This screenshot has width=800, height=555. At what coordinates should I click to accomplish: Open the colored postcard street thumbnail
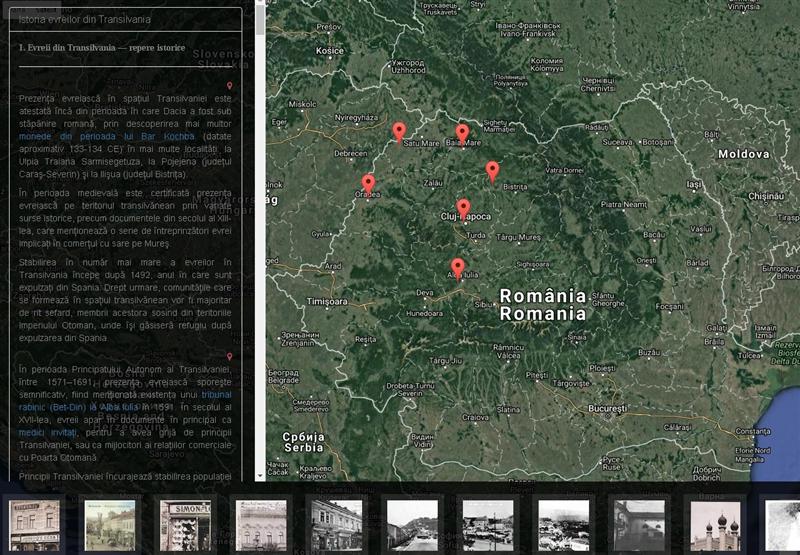pyautogui.click(x=110, y=525)
